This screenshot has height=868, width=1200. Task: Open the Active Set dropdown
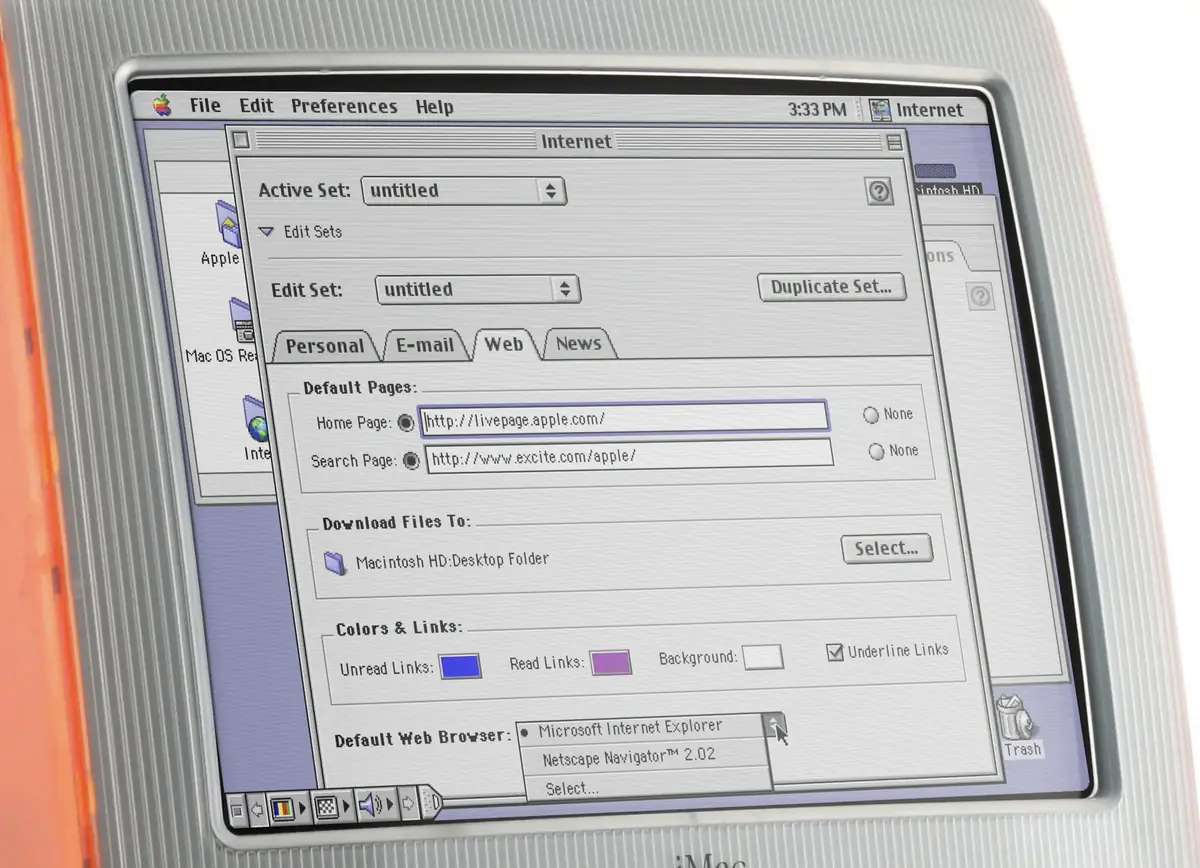tap(464, 191)
